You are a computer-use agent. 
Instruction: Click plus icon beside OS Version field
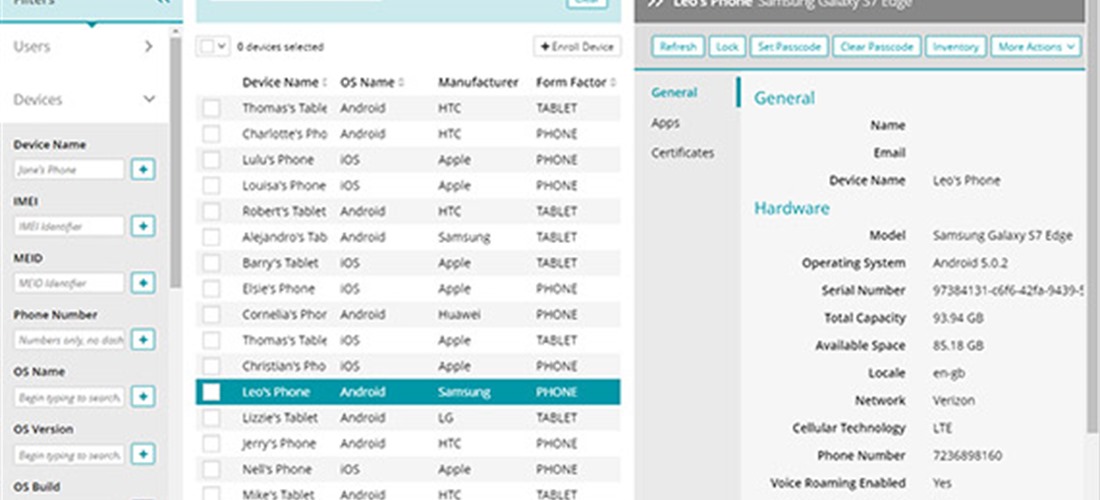pos(143,455)
